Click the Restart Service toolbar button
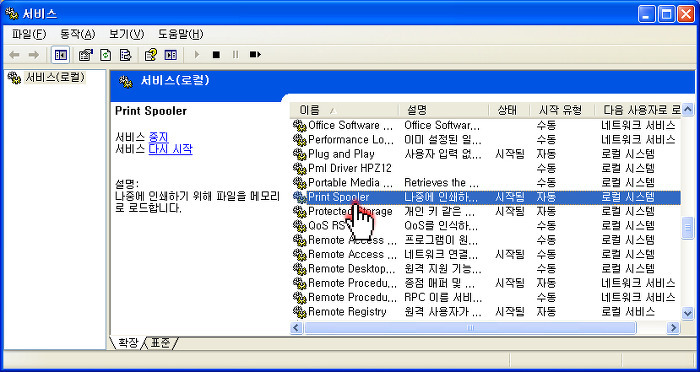This screenshot has height=372, width=700. [x=255, y=55]
